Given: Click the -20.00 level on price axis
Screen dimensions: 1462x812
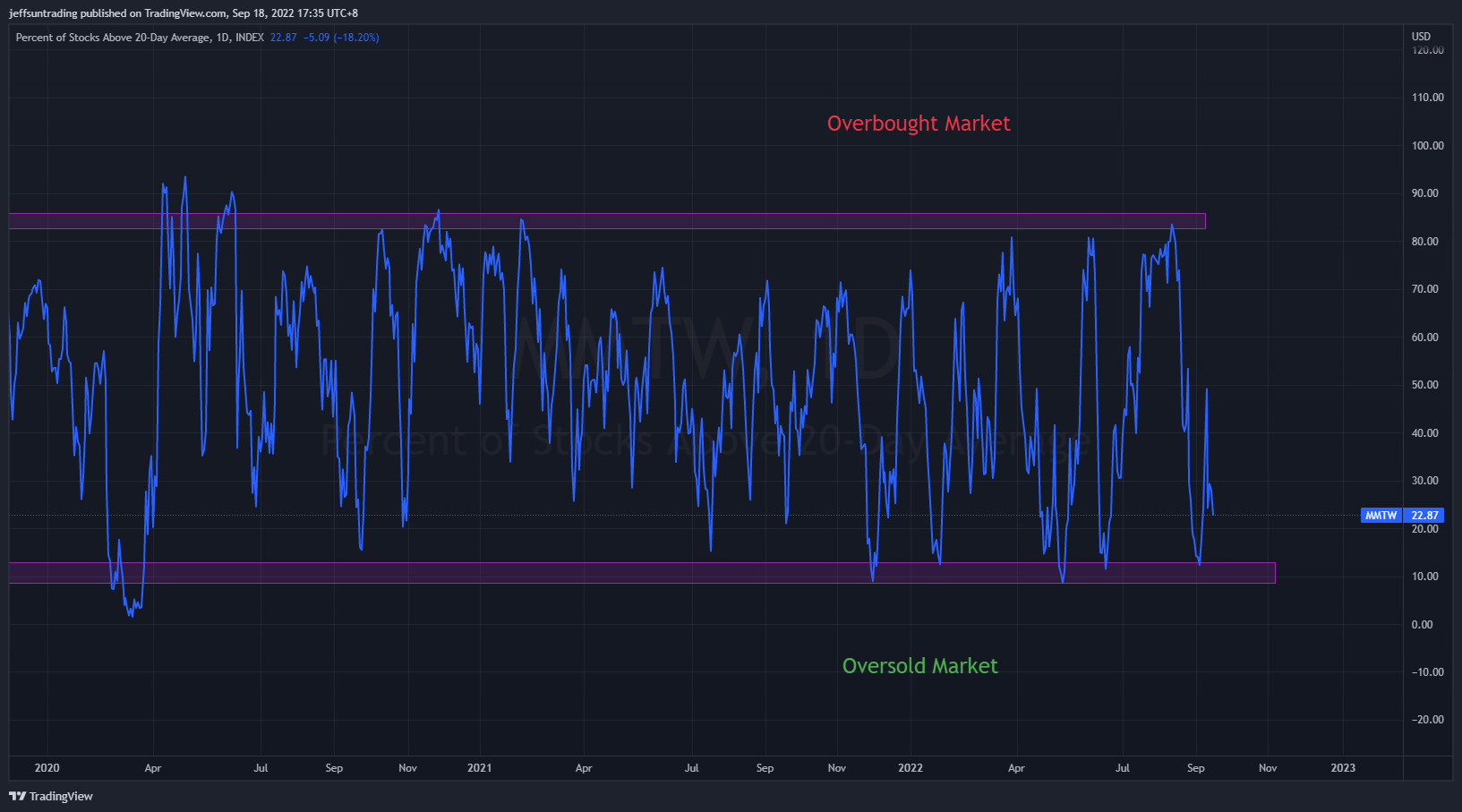Looking at the screenshot, I should (1427, 720).
